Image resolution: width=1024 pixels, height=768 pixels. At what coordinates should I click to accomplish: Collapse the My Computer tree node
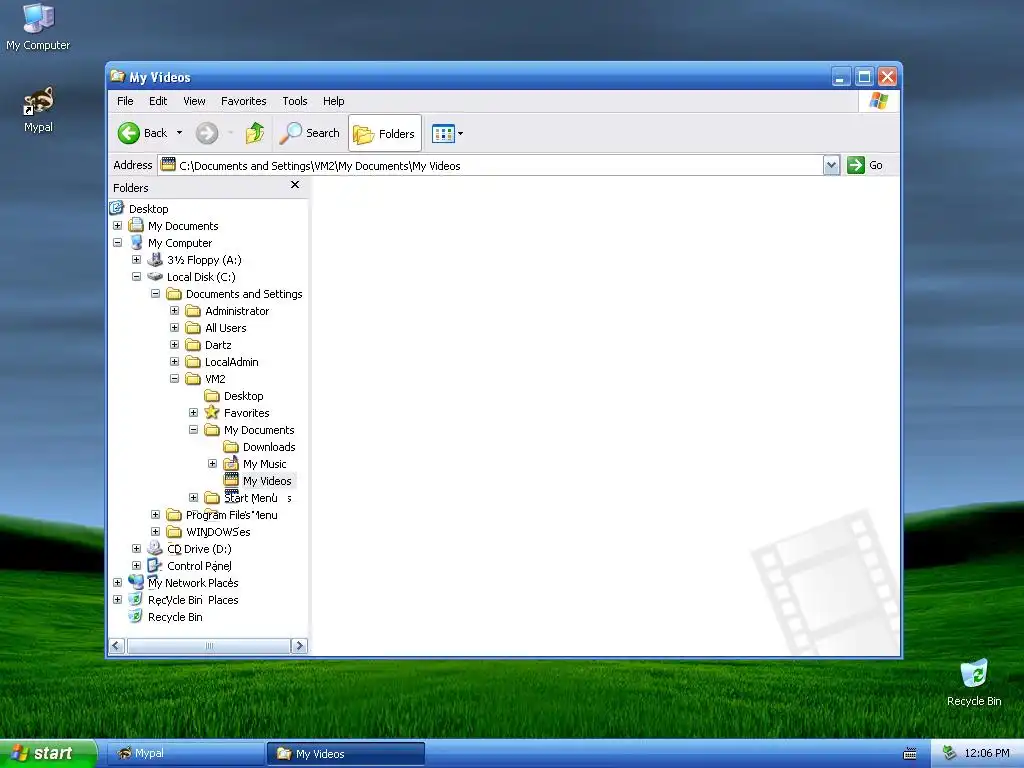pyautogui.click(x=118, y=242)
